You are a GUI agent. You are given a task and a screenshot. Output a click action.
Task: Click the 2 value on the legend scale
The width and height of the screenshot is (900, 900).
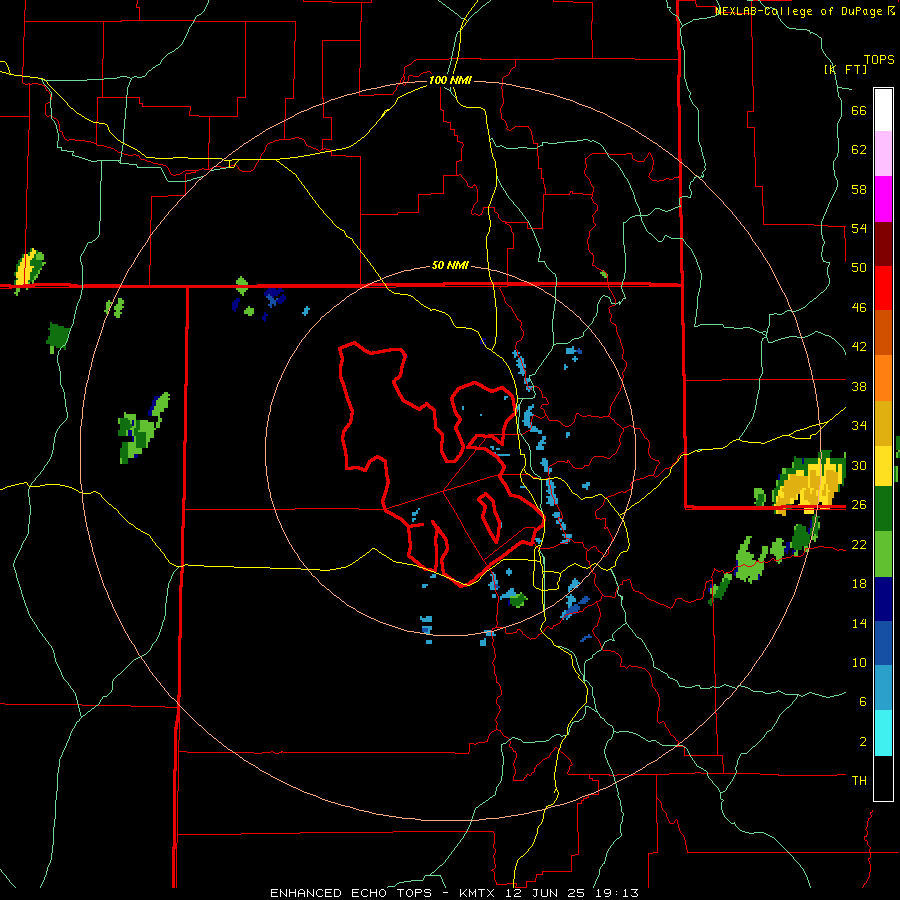[x=863, y=741]
